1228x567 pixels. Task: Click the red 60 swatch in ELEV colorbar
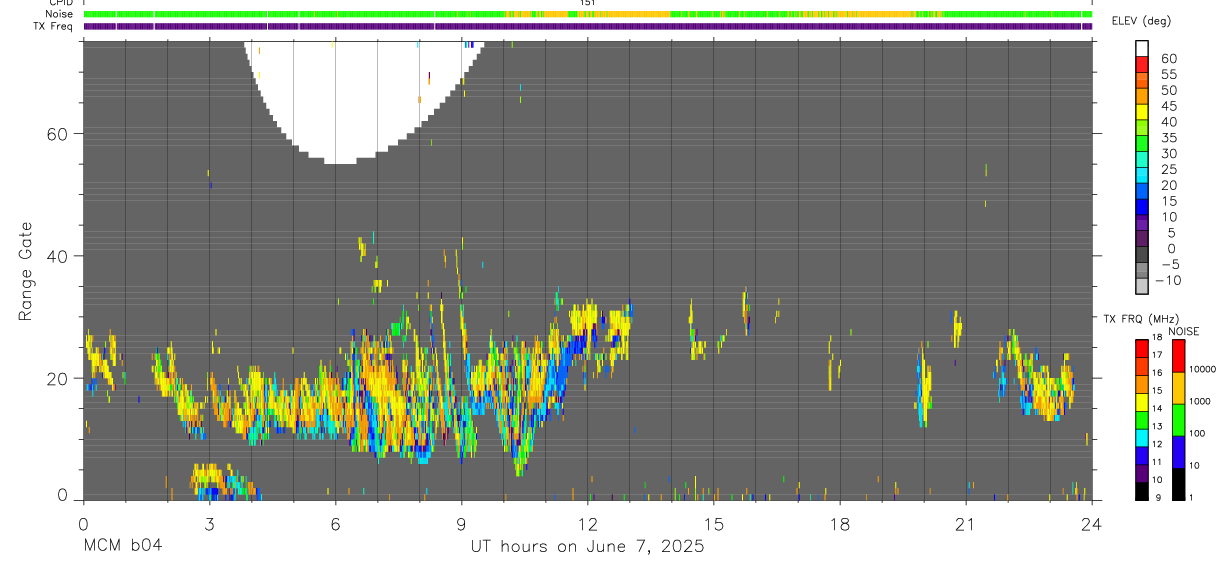tap(1142, 65)
